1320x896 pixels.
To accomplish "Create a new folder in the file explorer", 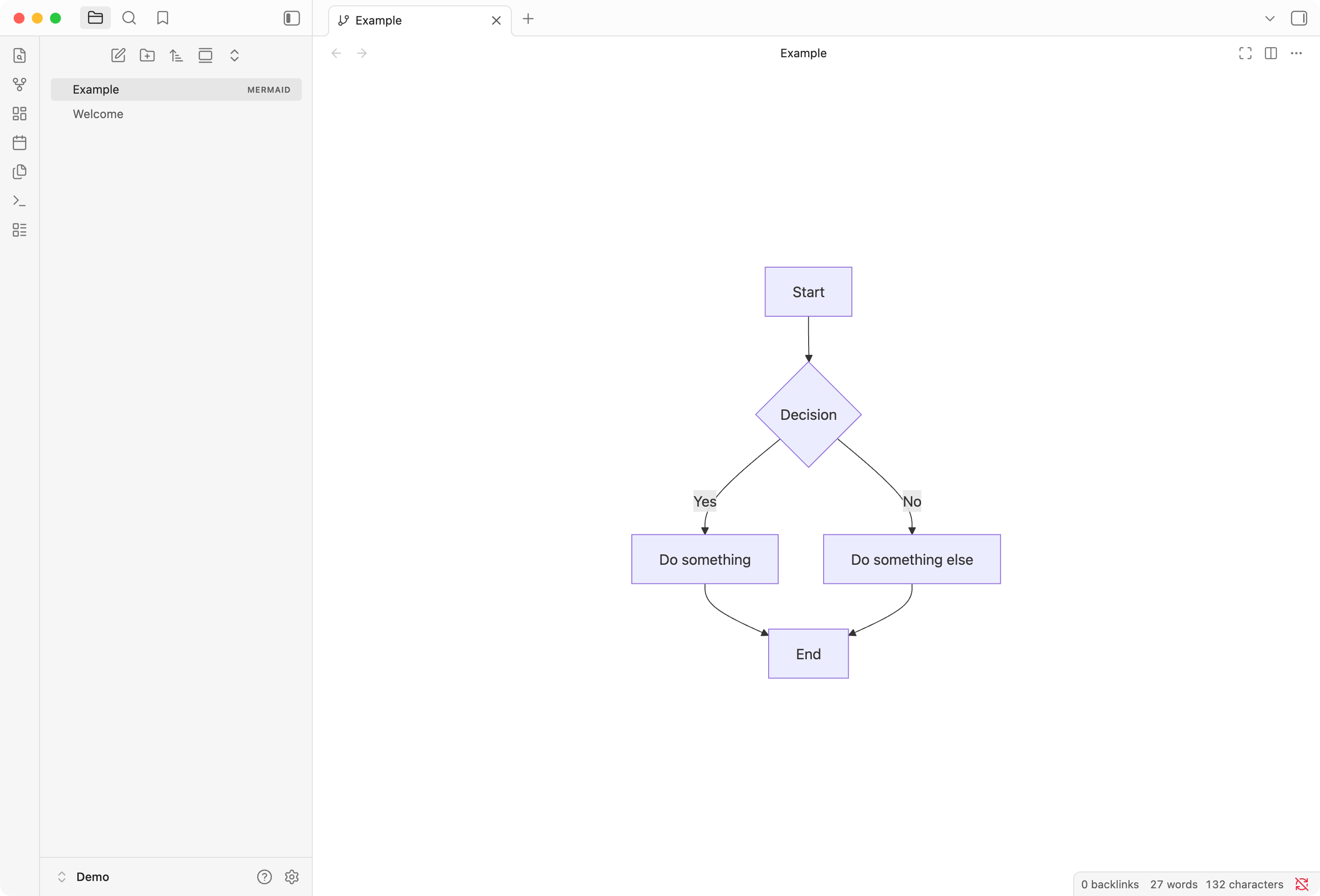I will pyautogui.click(x=147, y=55).
